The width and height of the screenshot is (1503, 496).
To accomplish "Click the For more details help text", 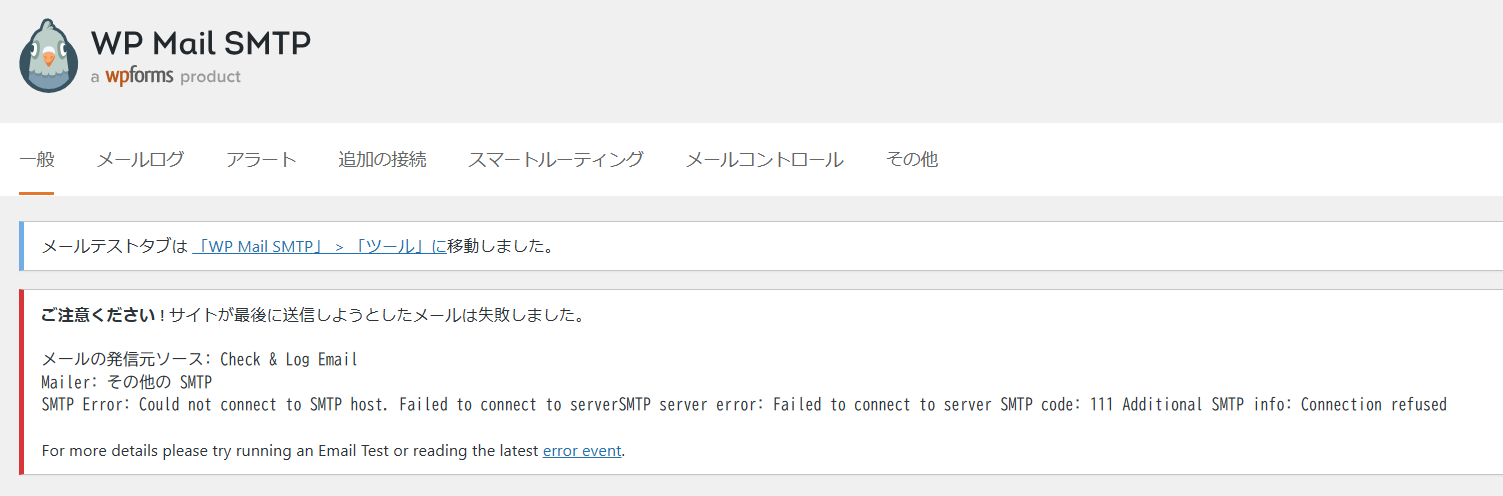I will click(334, 451).
